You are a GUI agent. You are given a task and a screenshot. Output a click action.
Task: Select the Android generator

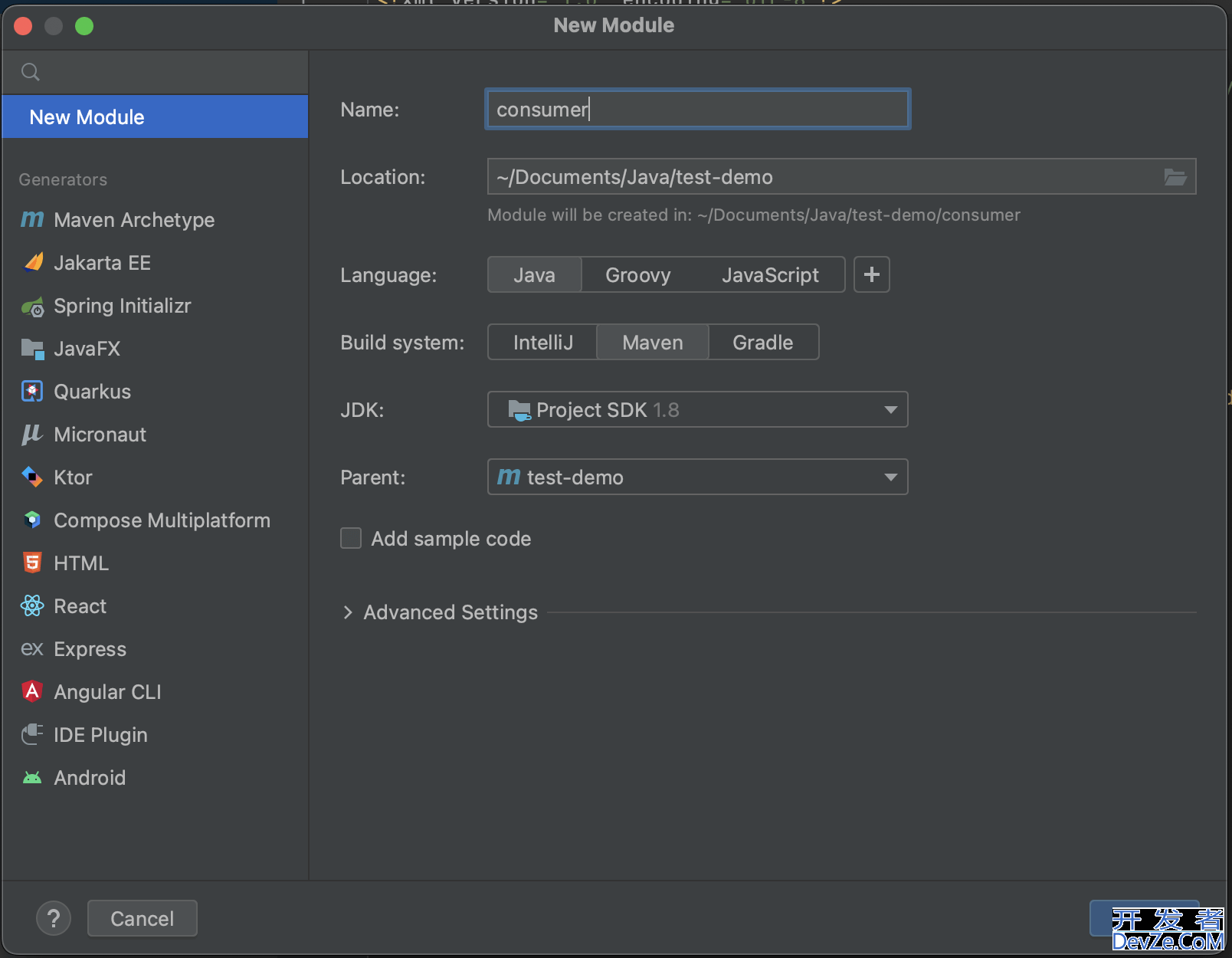click(x=156, y=778)
